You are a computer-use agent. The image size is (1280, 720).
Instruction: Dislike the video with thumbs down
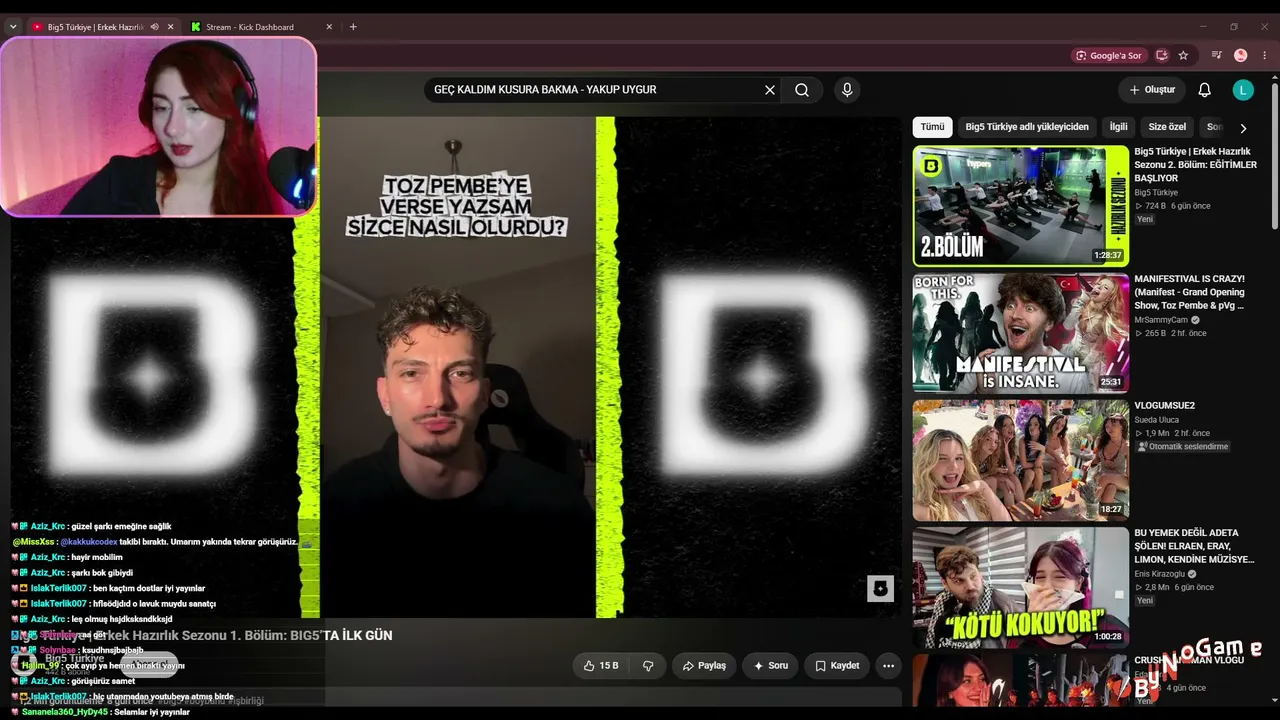(648, 666)
